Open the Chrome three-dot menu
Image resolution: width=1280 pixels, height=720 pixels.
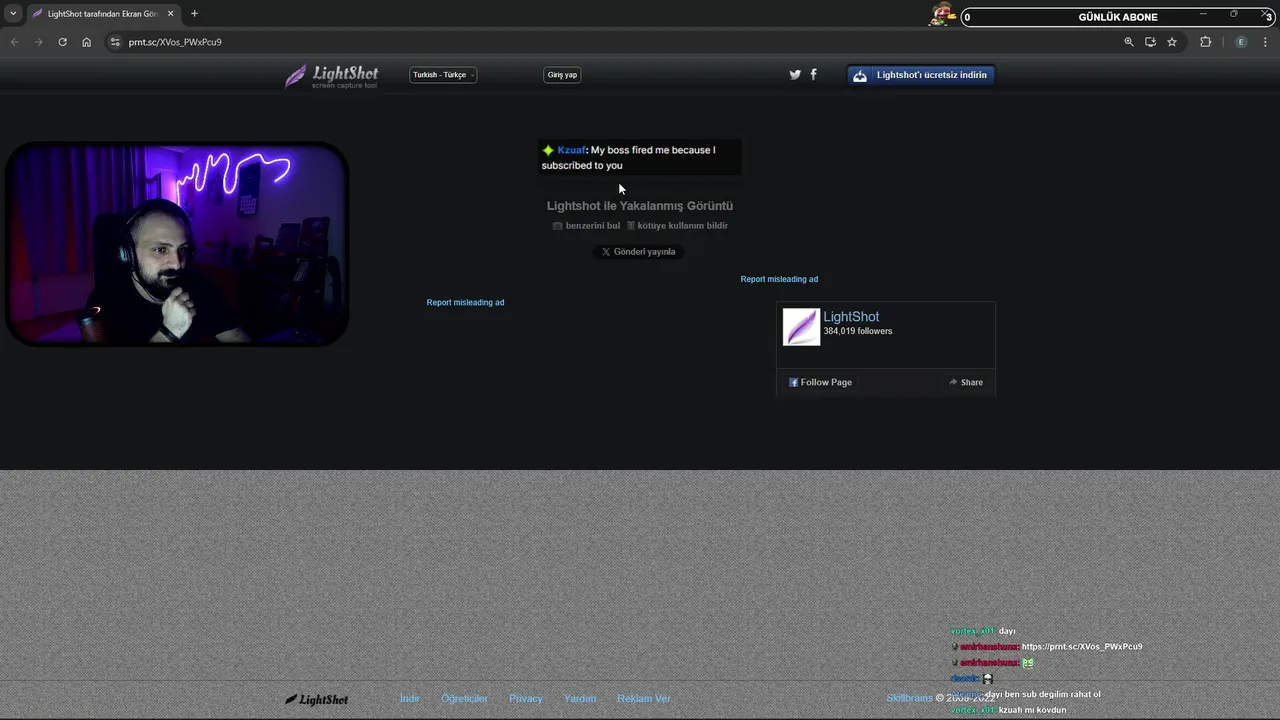(1265, 42)
